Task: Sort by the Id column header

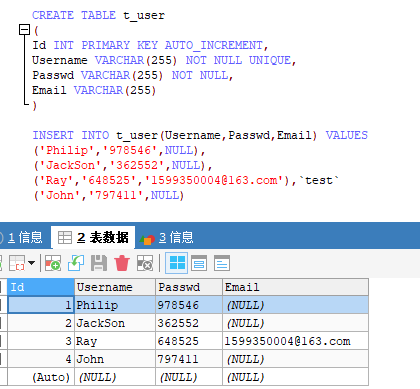Action: 41,287
